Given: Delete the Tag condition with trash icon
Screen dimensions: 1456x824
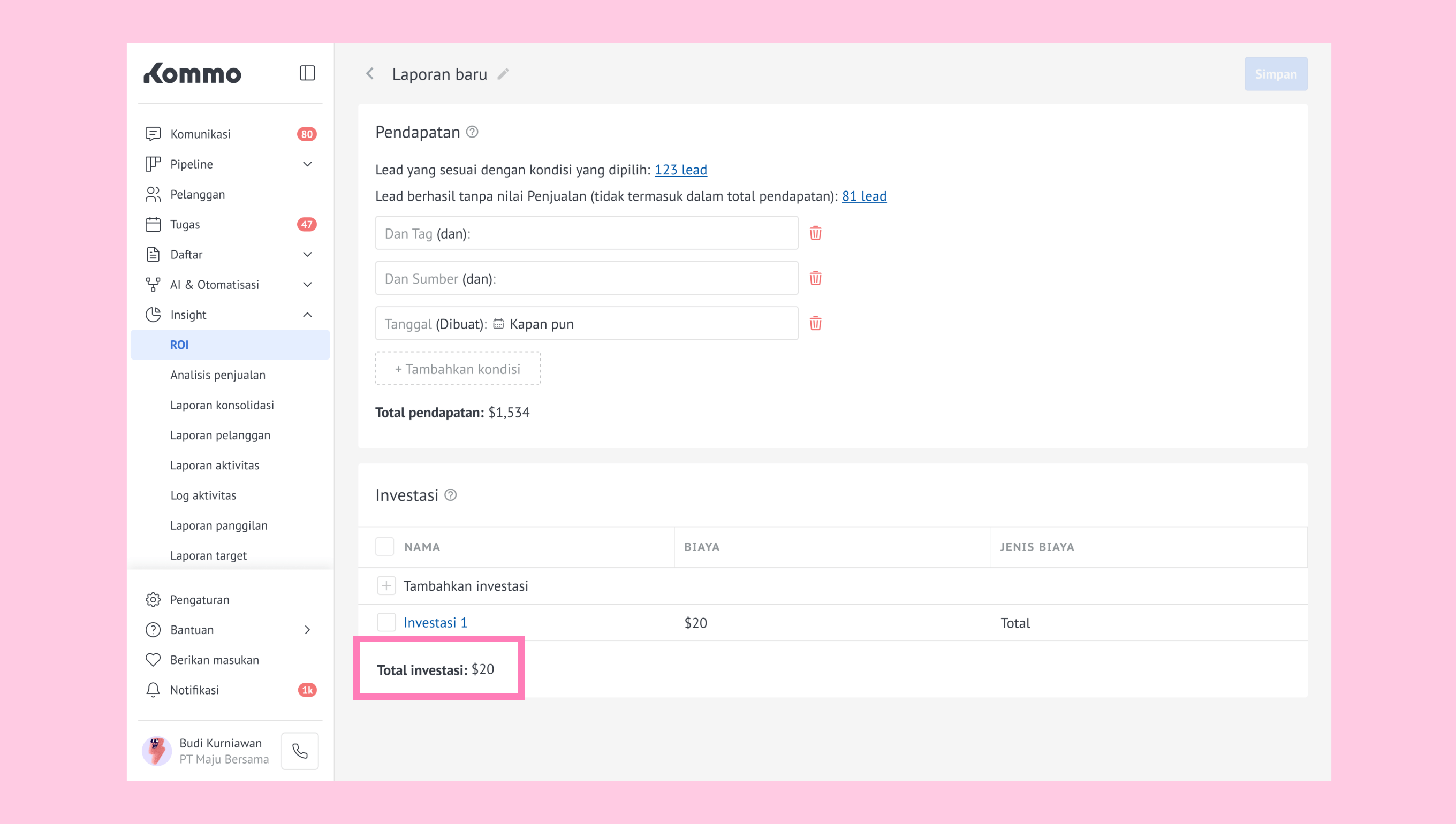Looking at the screenshot, I should (815, 233).
